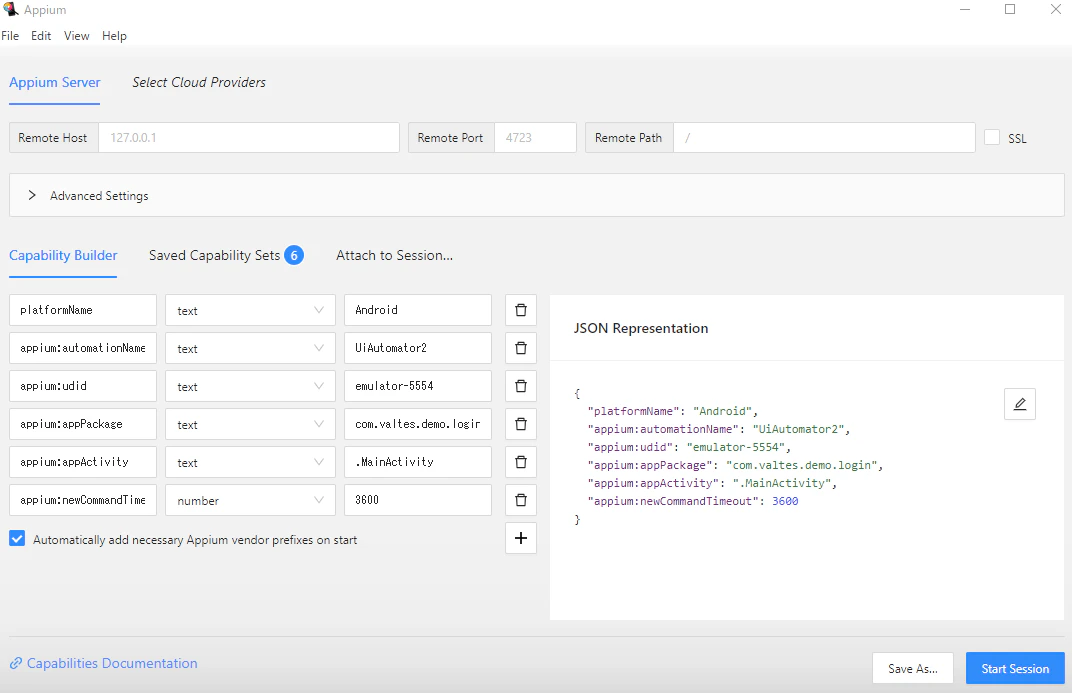Click the Remote Path input field
This screenshot has height=693, width=1072.
pos(824,137)
